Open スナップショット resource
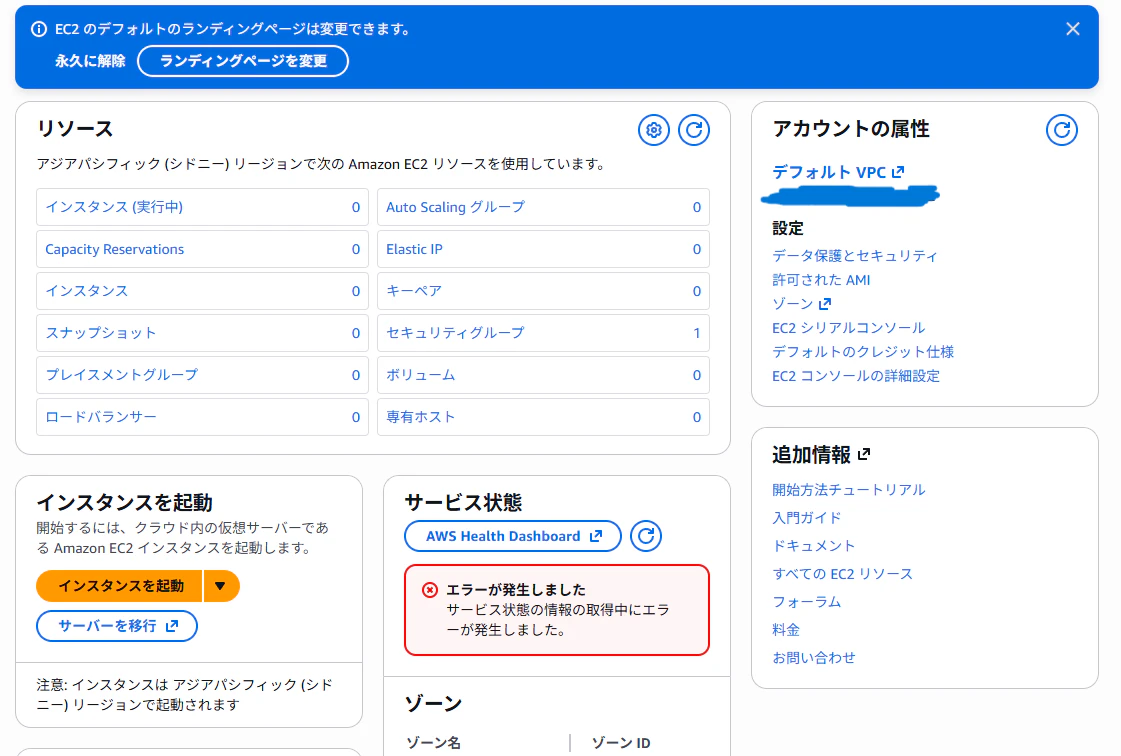This screenshot has height=756, width=1121. tap(202, 333)
